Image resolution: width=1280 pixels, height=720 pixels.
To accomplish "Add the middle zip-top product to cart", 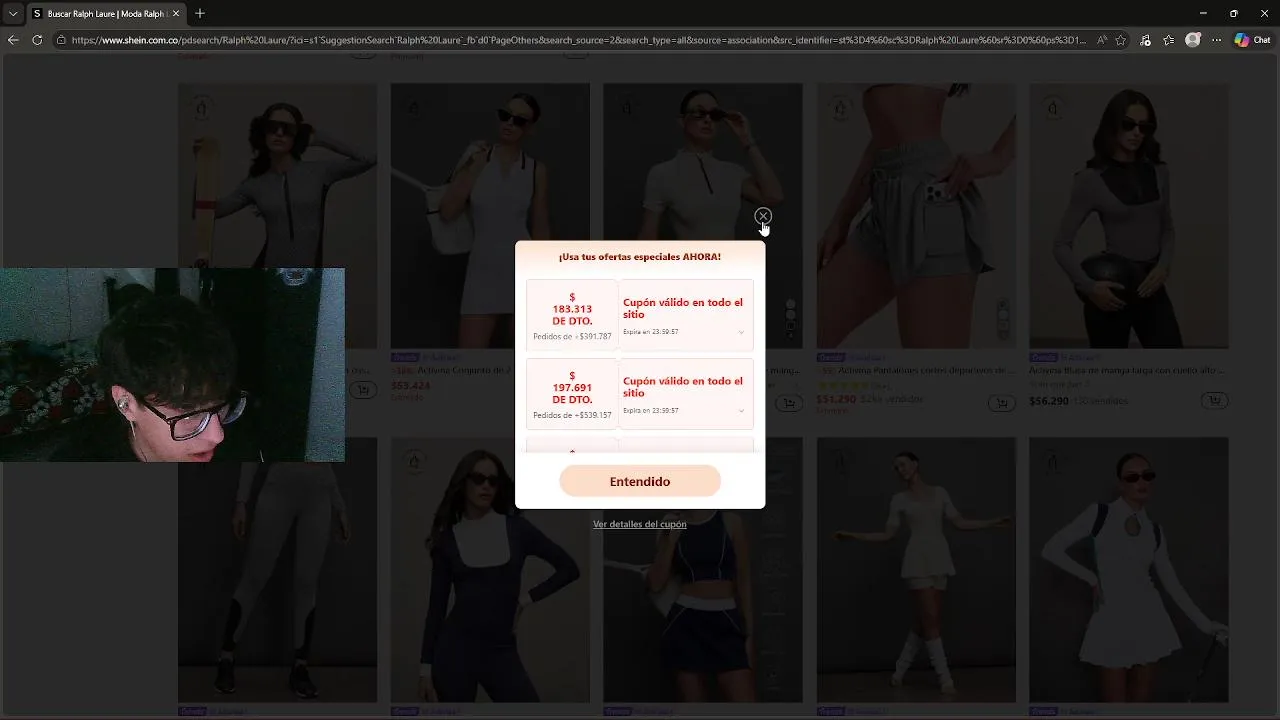I will click(x=789, y=403).
